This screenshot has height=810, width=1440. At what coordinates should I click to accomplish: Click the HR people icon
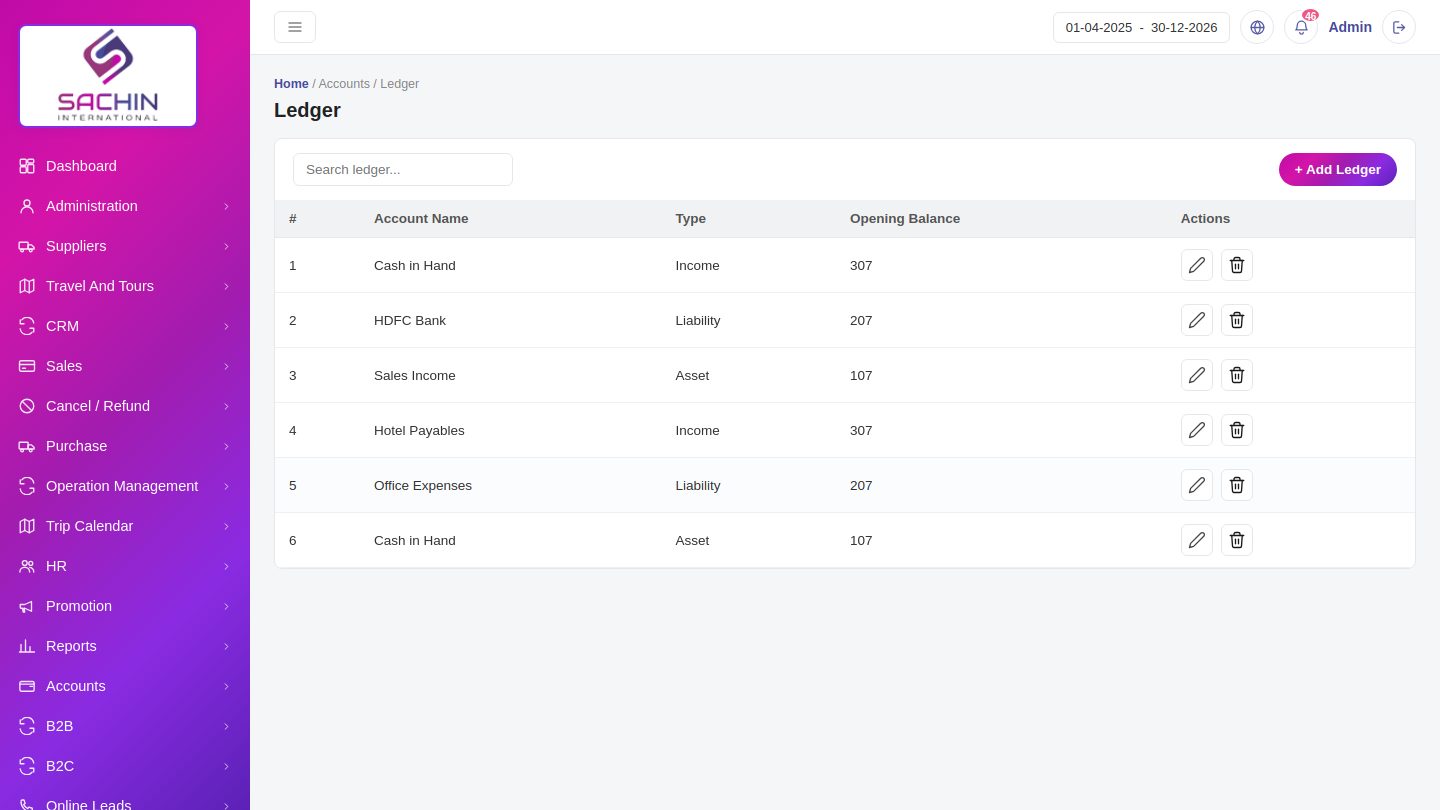[x=27, y=566]
